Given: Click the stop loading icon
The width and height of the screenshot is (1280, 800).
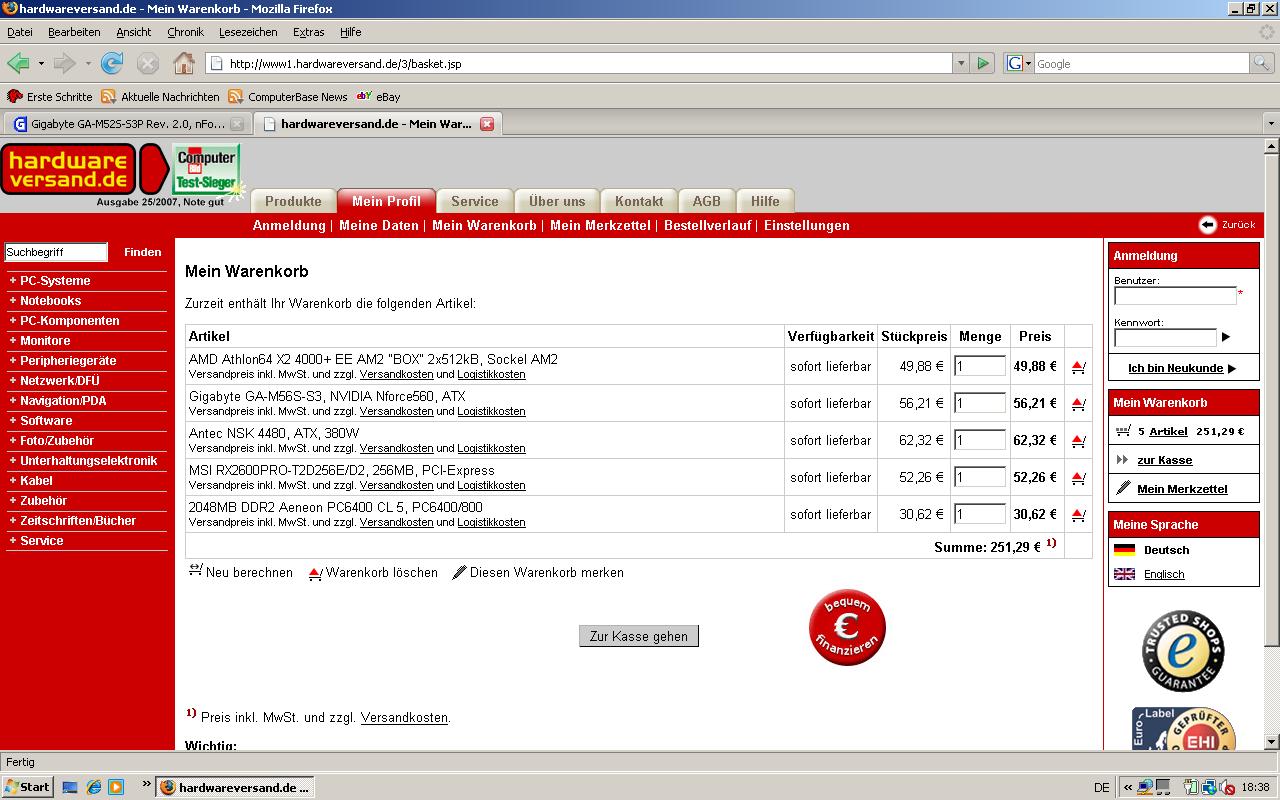Looking at the screenshot, I should (148, 63).
